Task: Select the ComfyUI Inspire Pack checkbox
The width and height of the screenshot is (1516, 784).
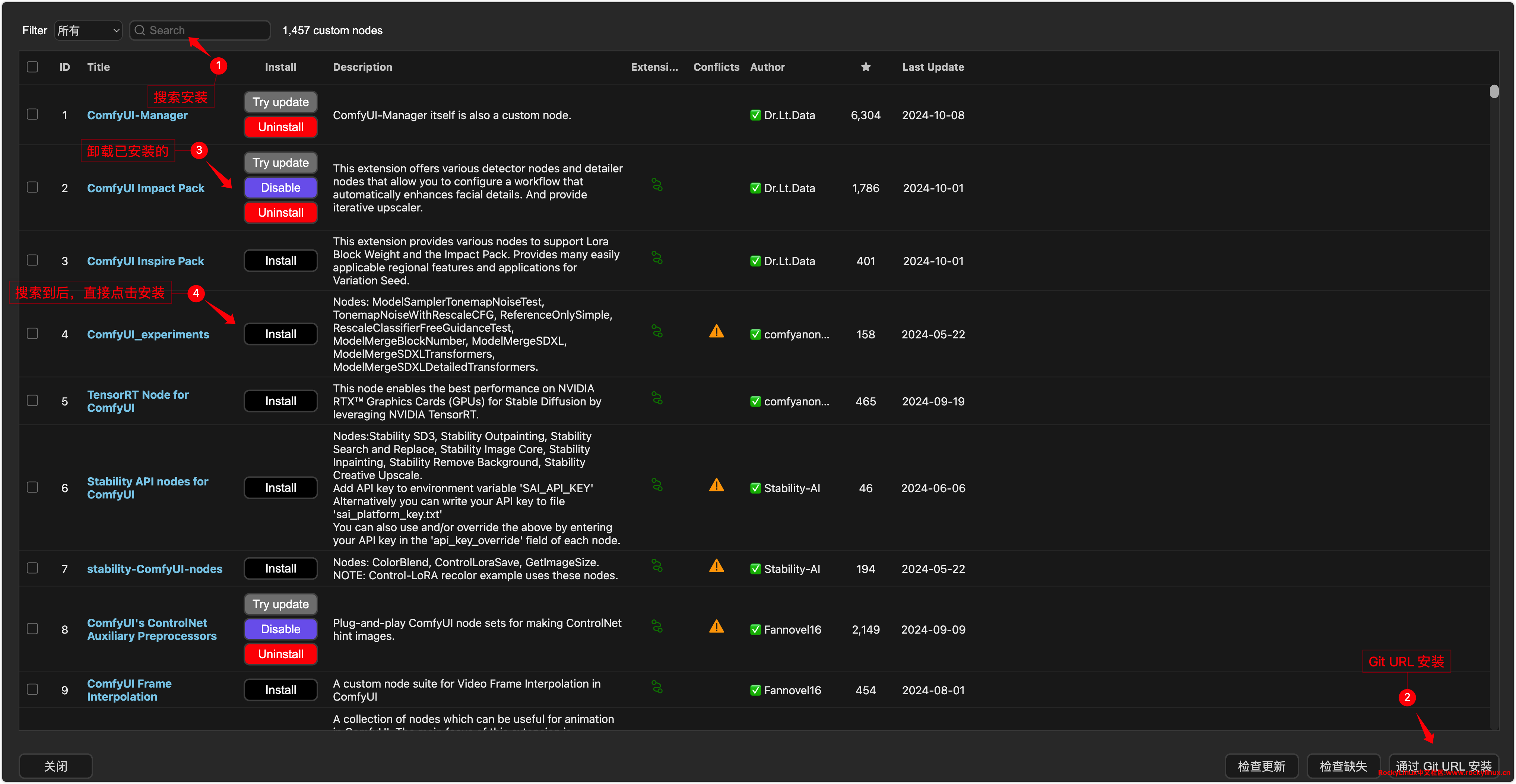Action: [32, 260]
